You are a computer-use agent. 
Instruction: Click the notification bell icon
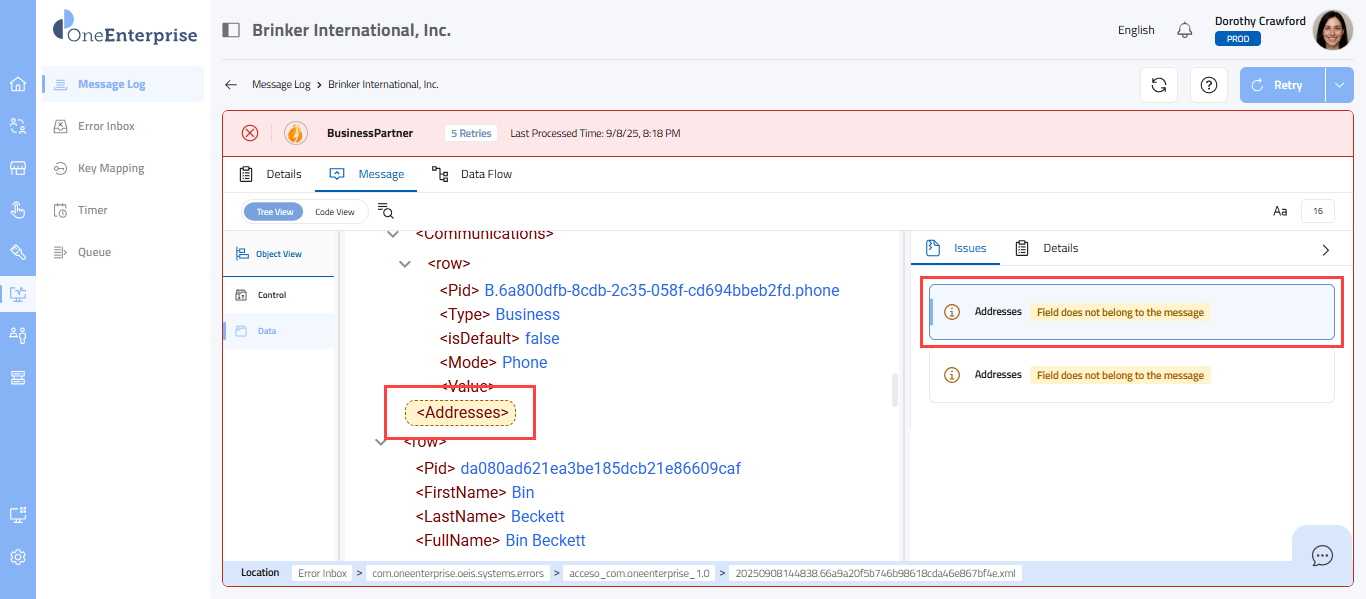(x=1185, y=30)
